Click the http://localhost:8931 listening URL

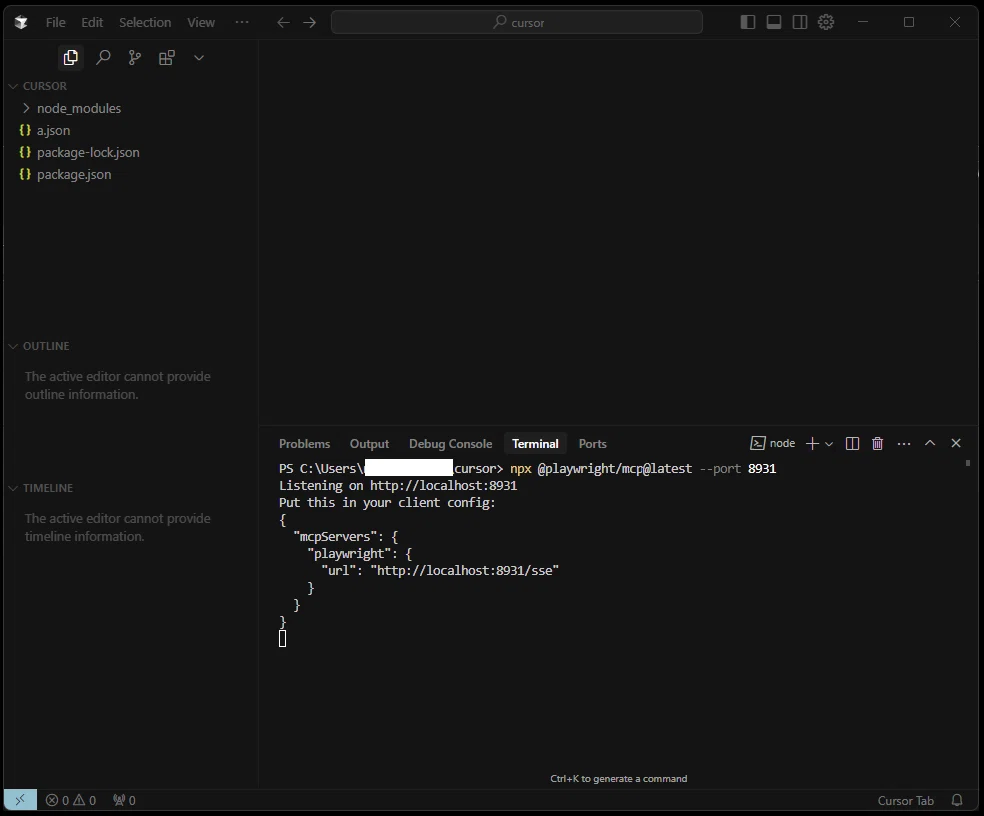click(443, 485)
